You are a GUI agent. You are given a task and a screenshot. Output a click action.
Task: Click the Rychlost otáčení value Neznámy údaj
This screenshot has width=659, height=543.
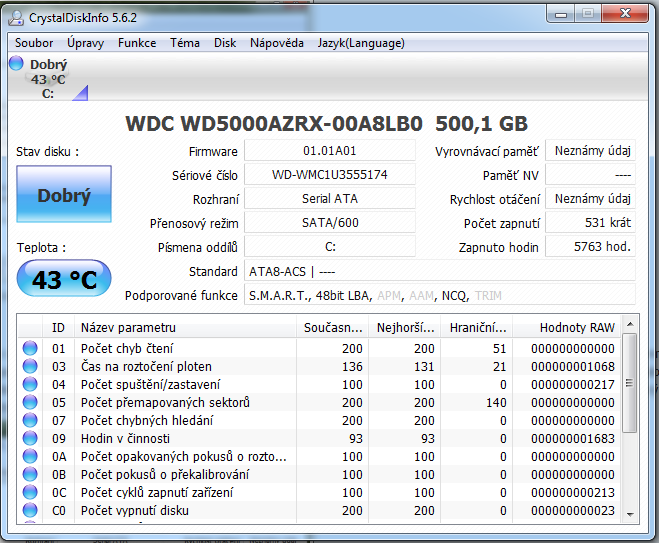590,198
